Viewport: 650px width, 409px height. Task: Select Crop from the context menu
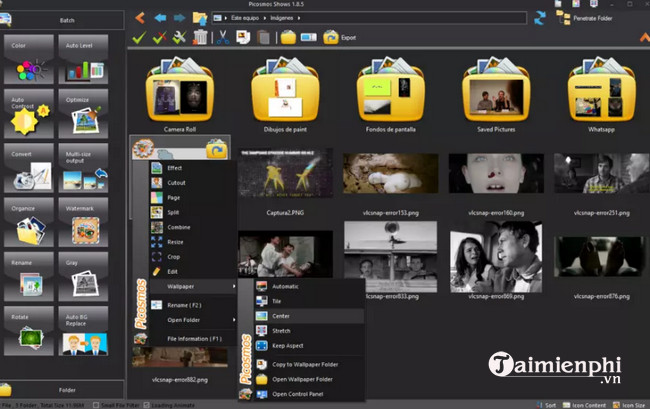click(x=175, y=256)
